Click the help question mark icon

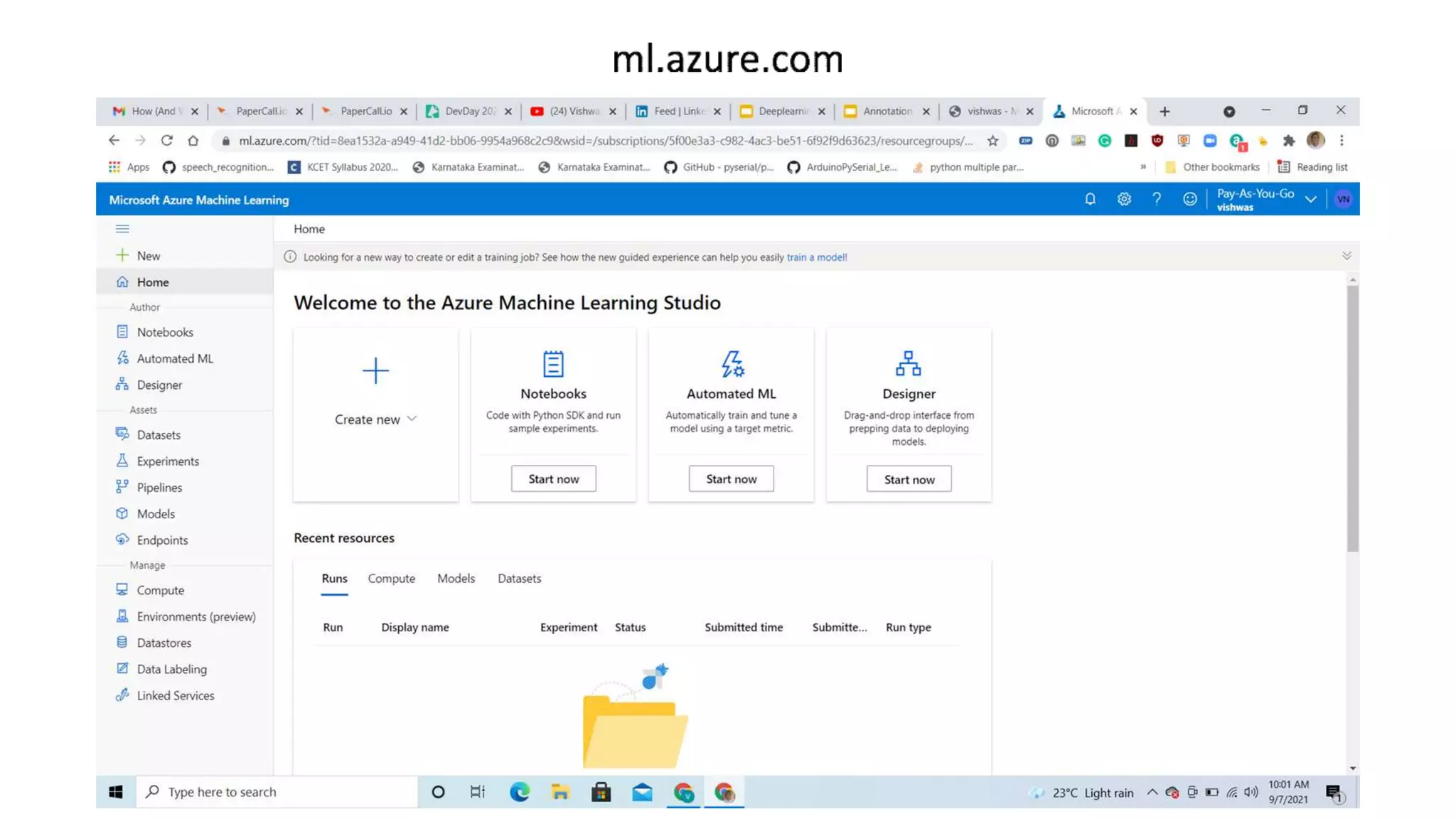click(1157, 199)
